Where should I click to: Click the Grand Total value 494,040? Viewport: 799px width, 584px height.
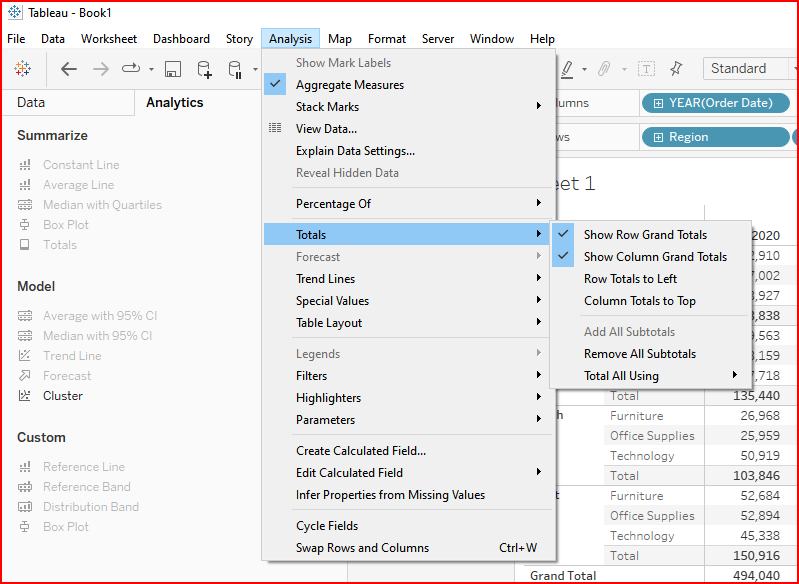pos(755,575)
